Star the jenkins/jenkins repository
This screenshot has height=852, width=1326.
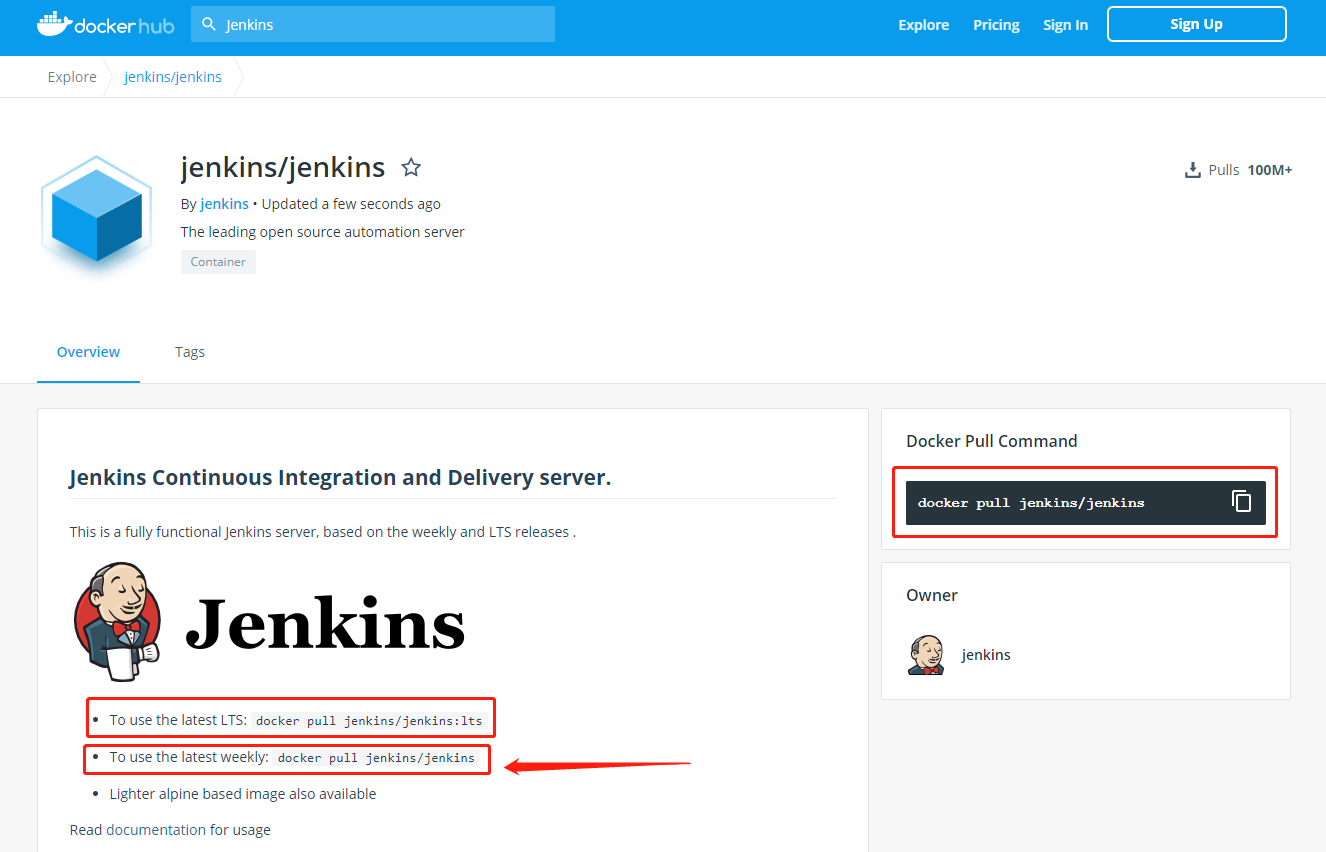point(411,167)
